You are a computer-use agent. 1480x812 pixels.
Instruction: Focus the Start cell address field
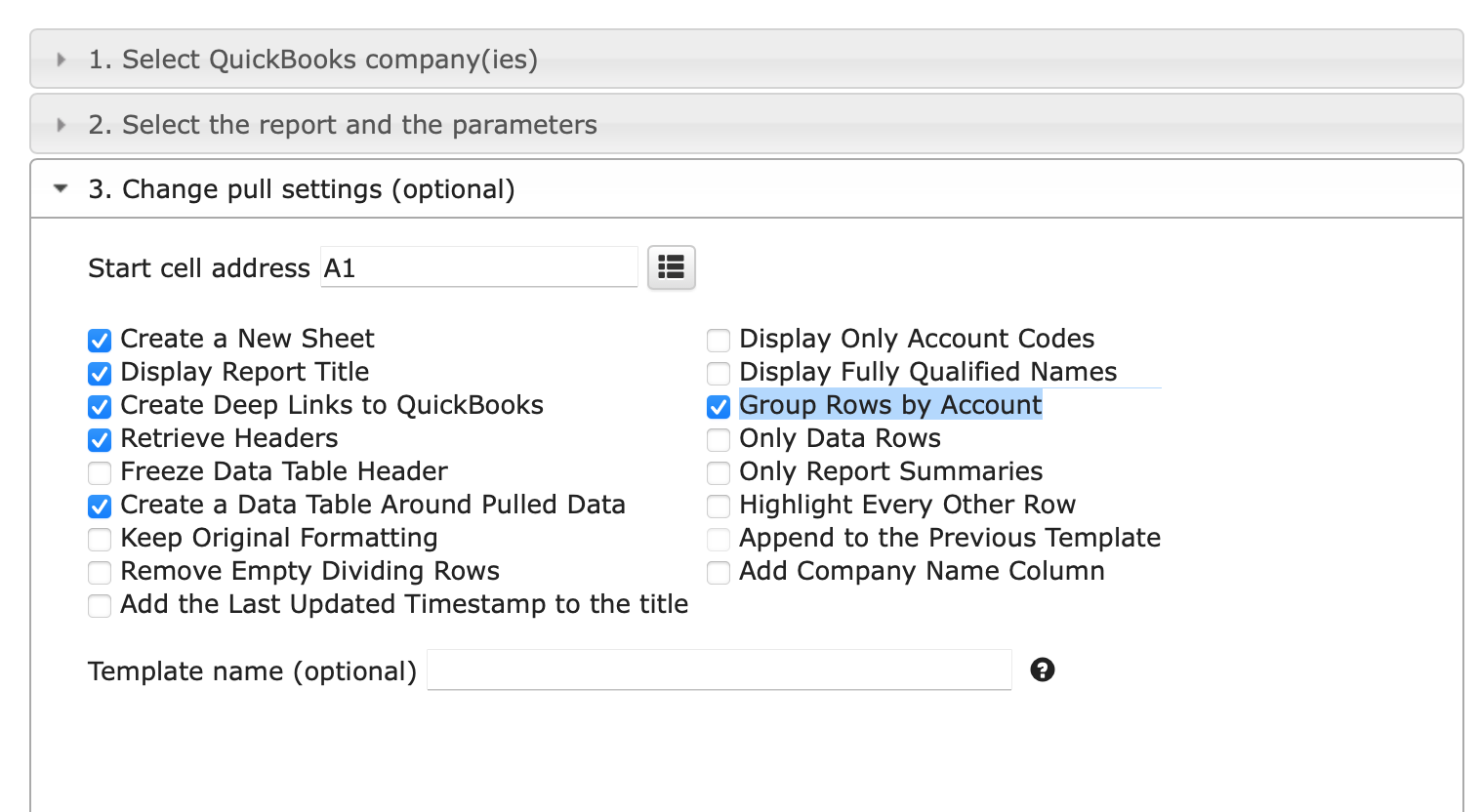tap(479, 267)
